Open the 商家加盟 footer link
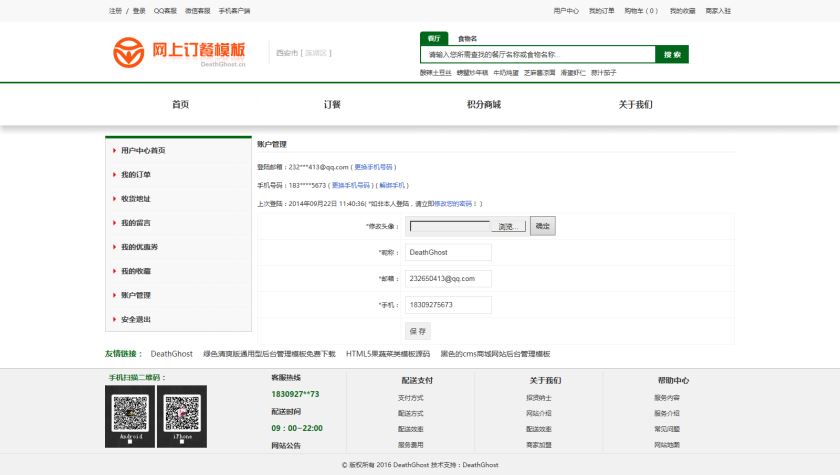This screenshot has width=840, height=475. click(539, 445)
